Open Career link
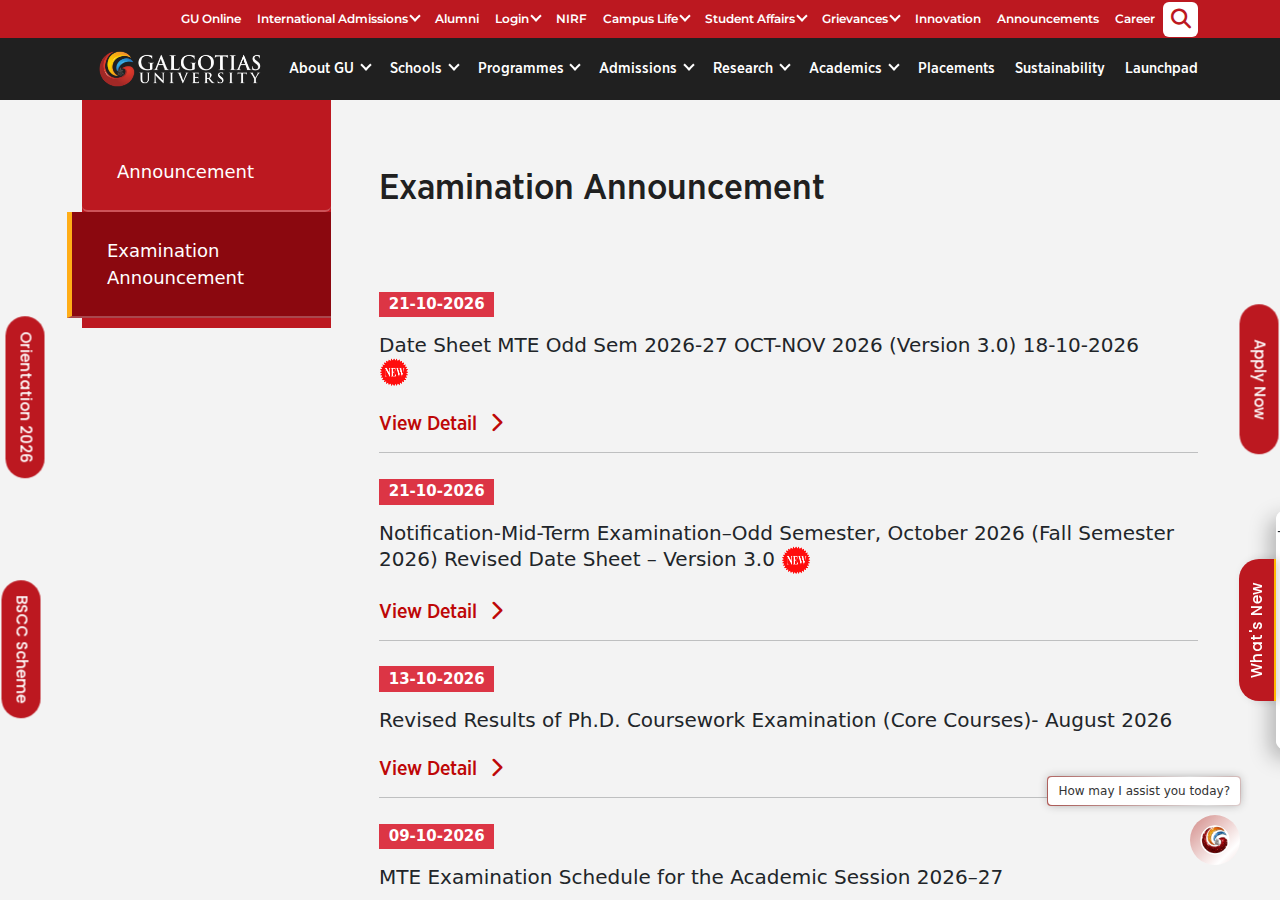The image size is (1280, 900). 1135,19
